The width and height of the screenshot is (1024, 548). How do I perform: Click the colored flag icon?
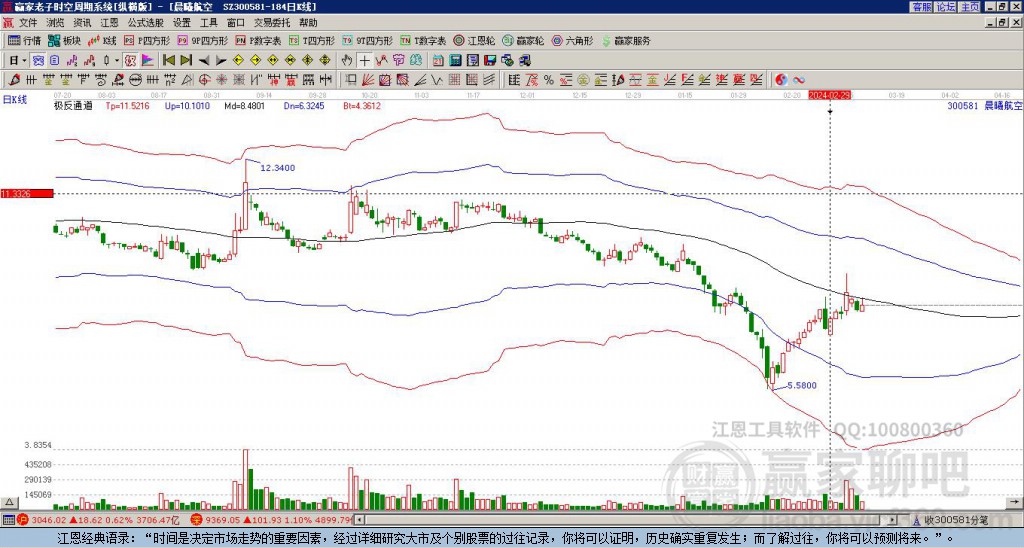148,61
